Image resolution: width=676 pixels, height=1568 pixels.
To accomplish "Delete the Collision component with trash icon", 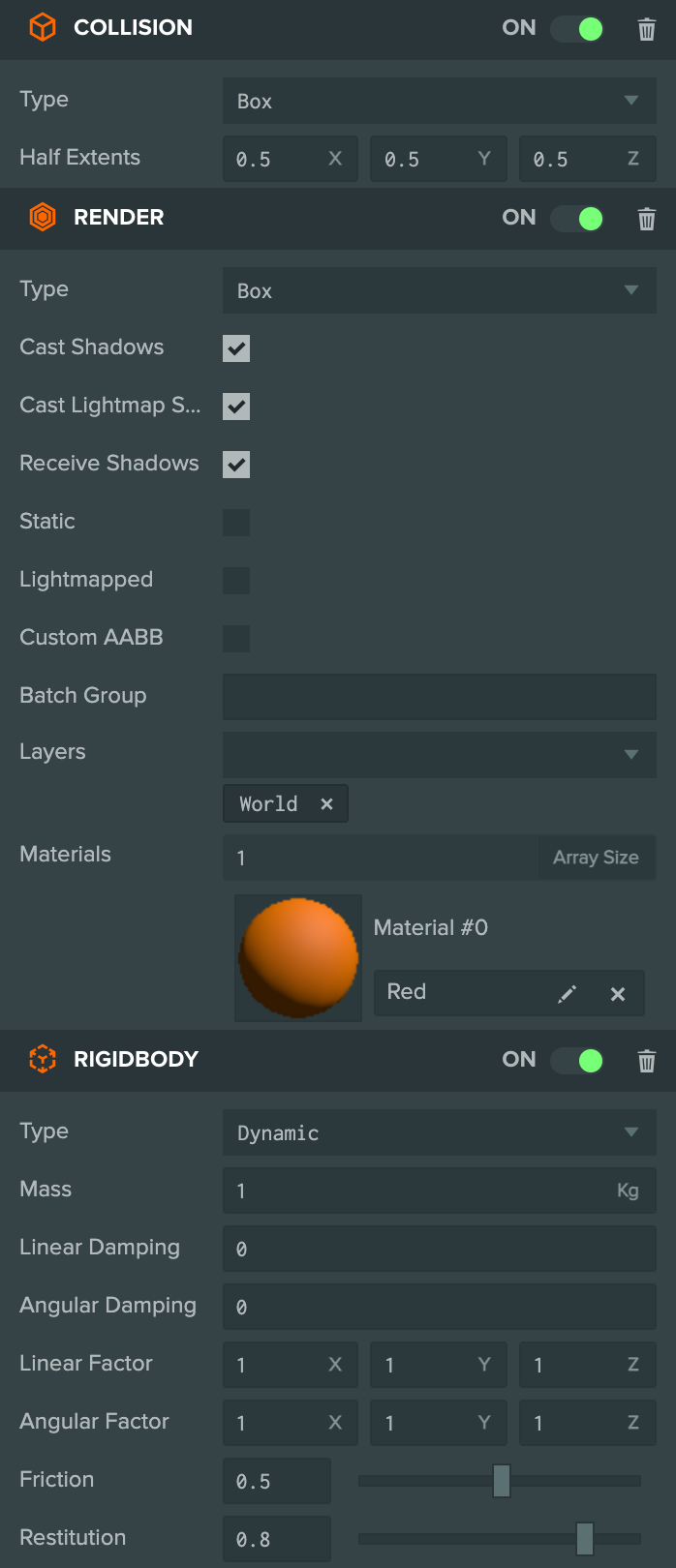I will (646, 29).
